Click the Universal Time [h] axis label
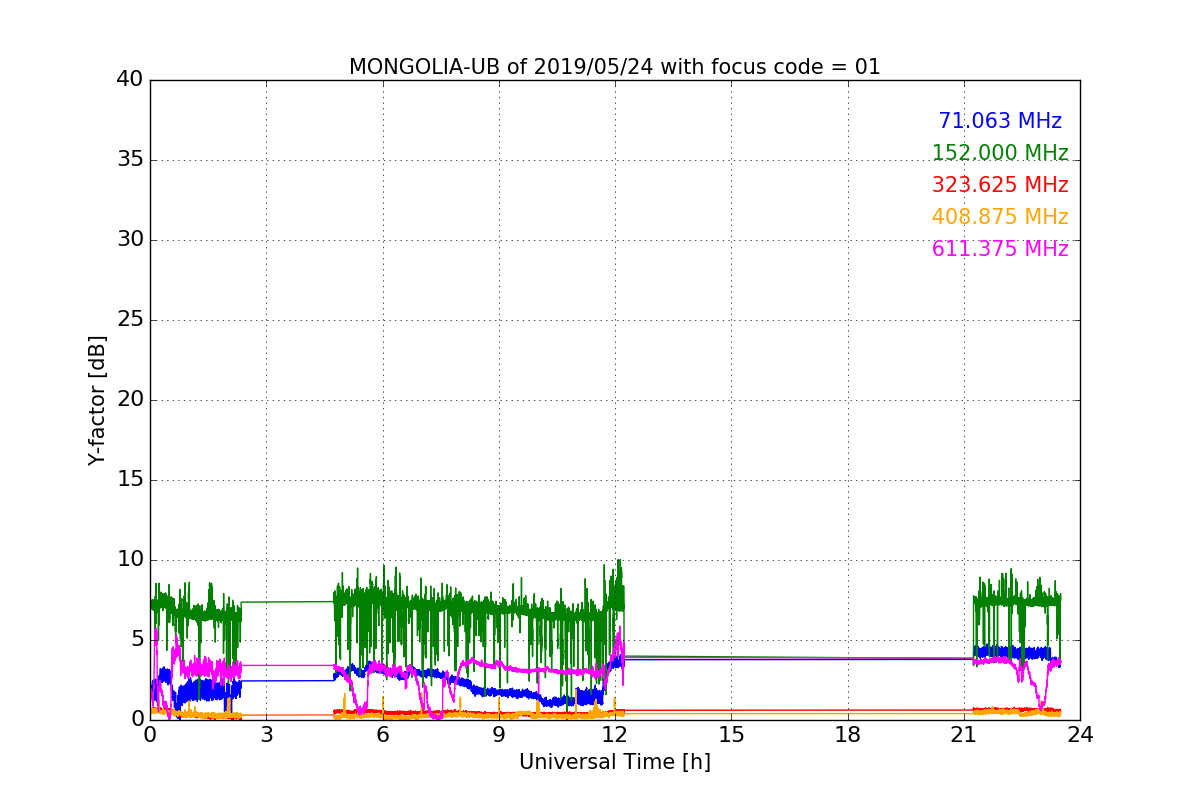 (x=614, y=762)
